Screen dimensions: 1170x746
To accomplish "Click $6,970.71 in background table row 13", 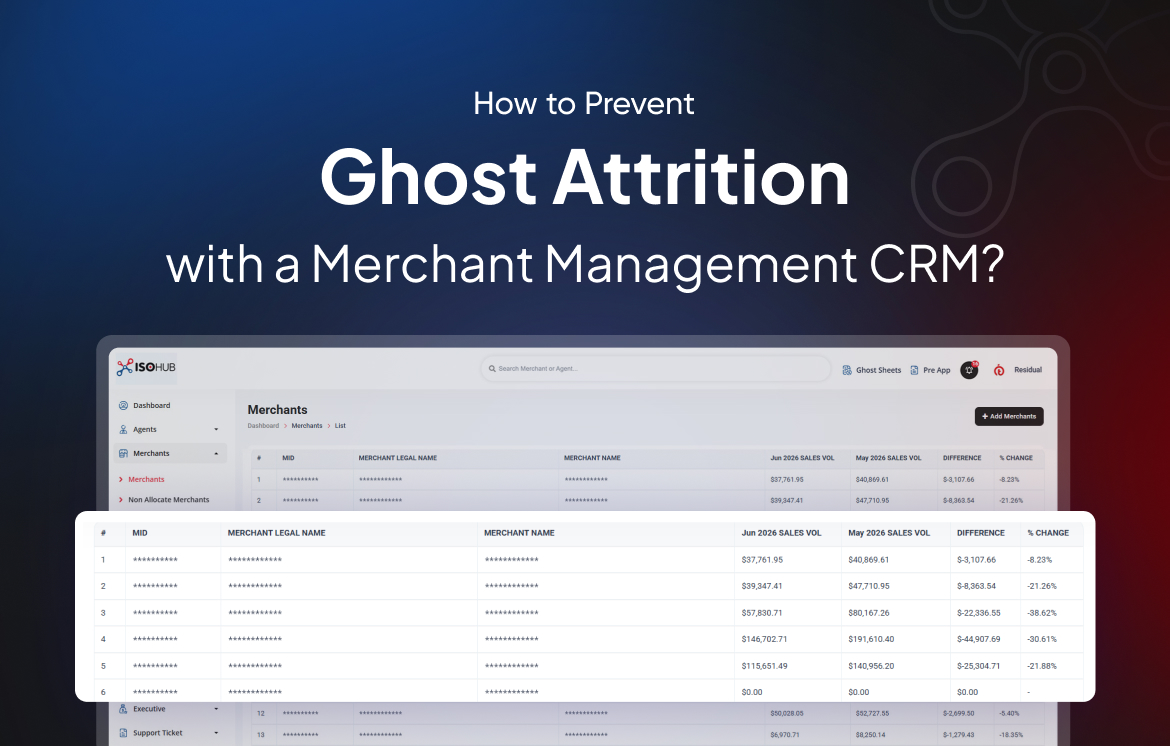I will 784,735.
